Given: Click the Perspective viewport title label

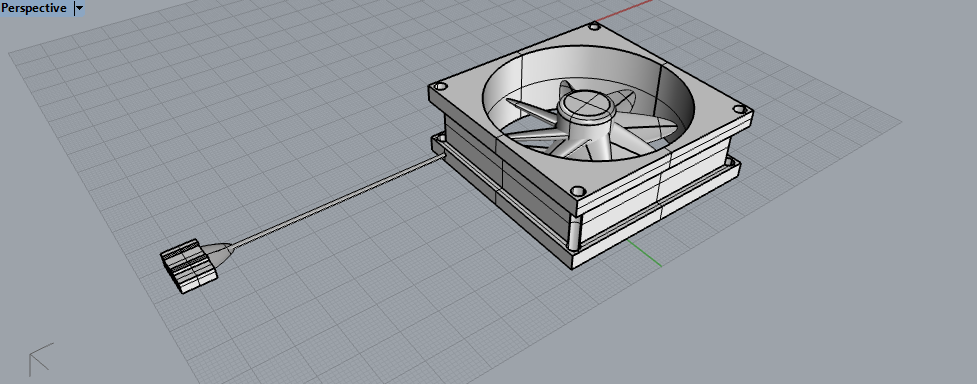Looking at the screenshot, I should coord(34,8).
